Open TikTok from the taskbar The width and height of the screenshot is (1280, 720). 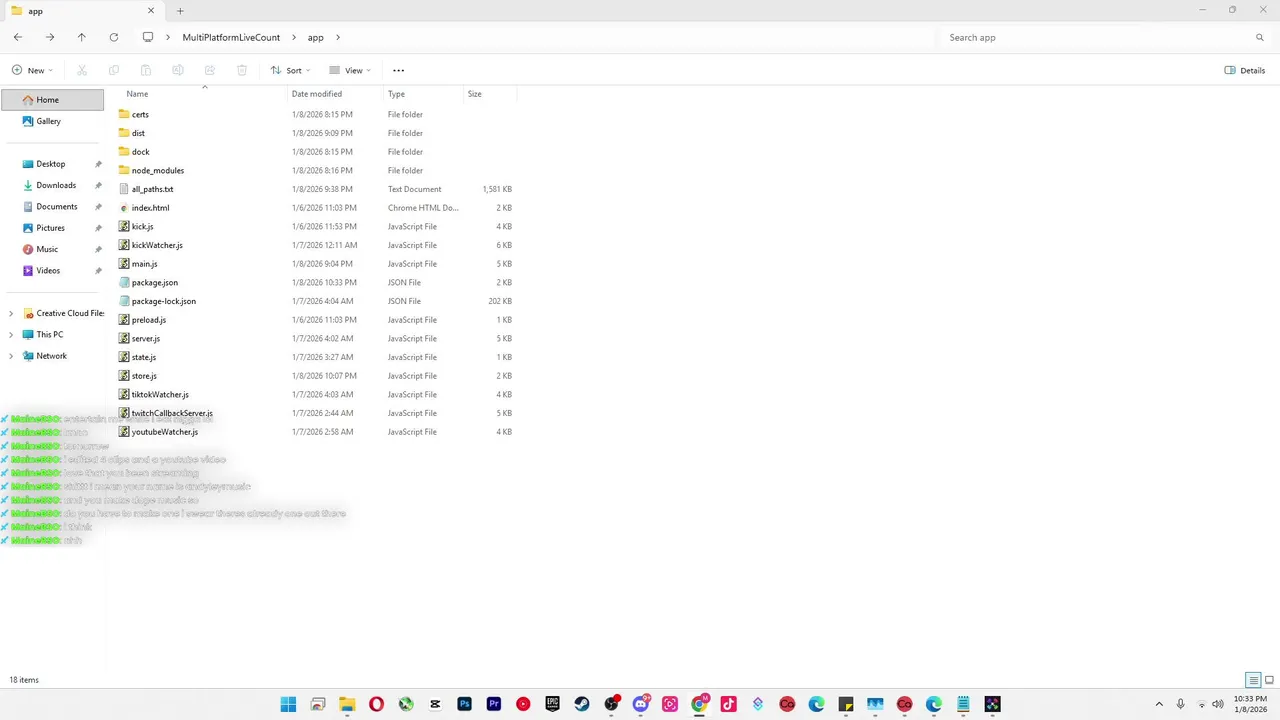click(x=728, y=704)
